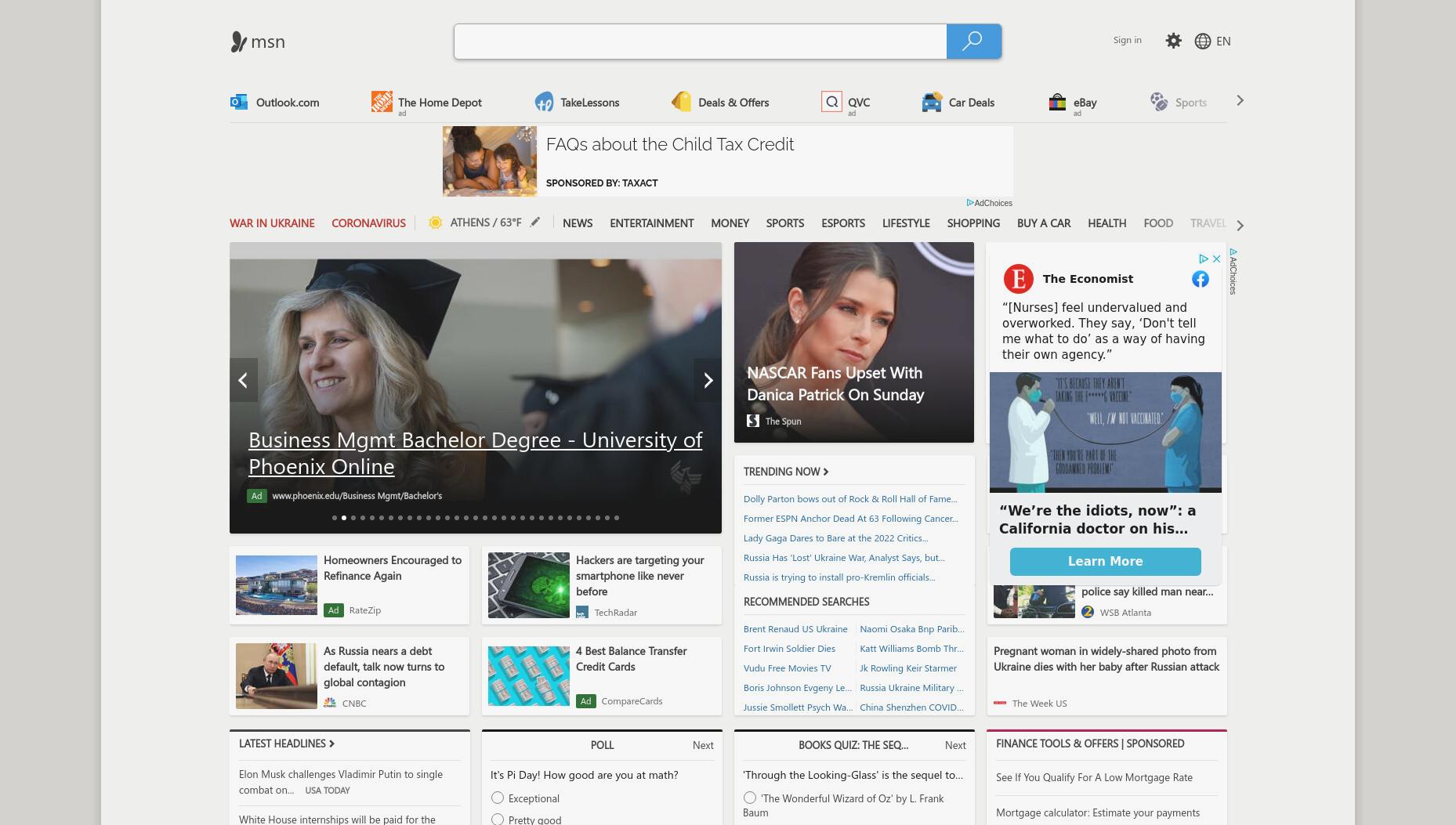Click the Sign in link

pos(1127,40)
